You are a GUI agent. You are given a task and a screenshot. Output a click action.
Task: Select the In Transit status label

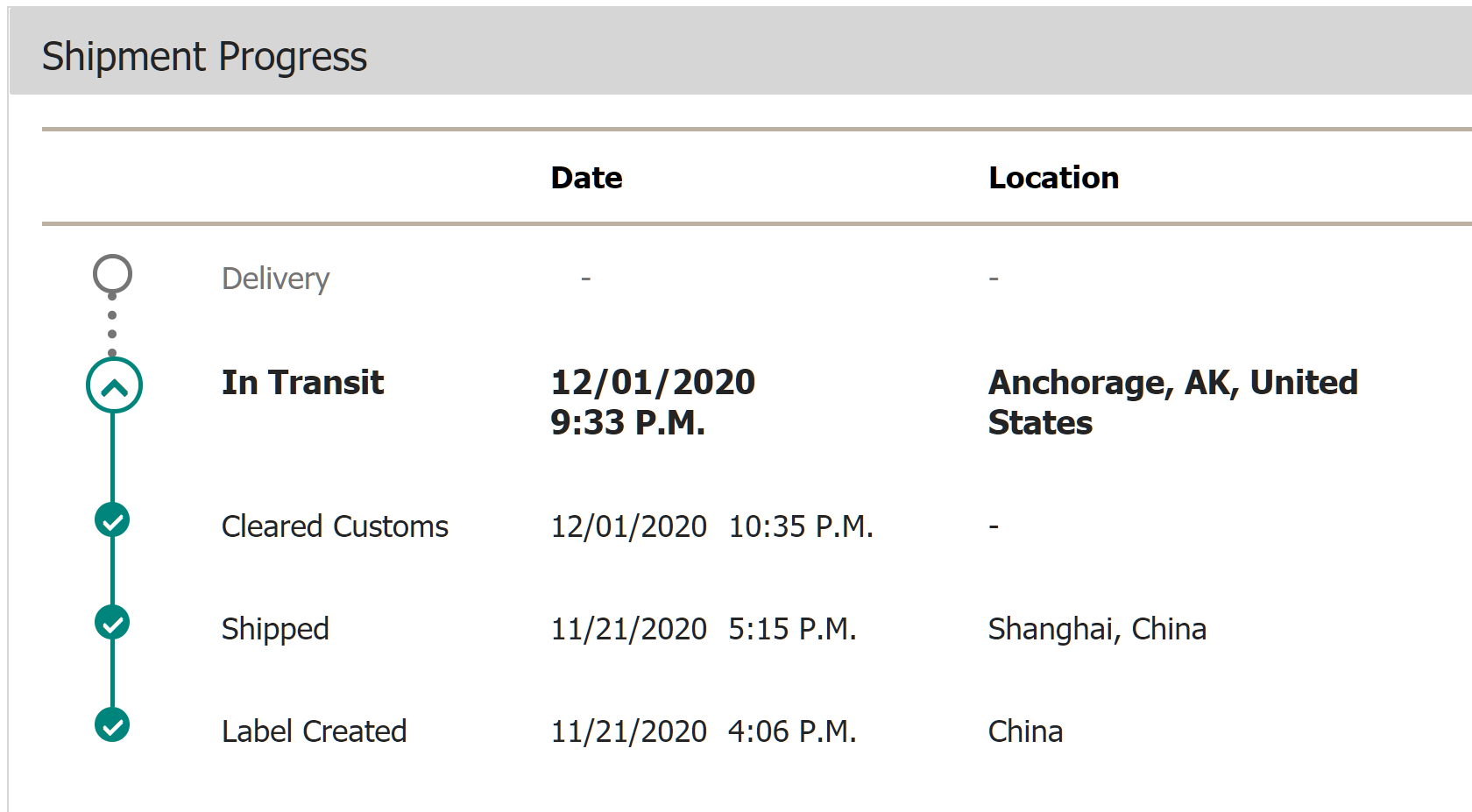point(302,383)
